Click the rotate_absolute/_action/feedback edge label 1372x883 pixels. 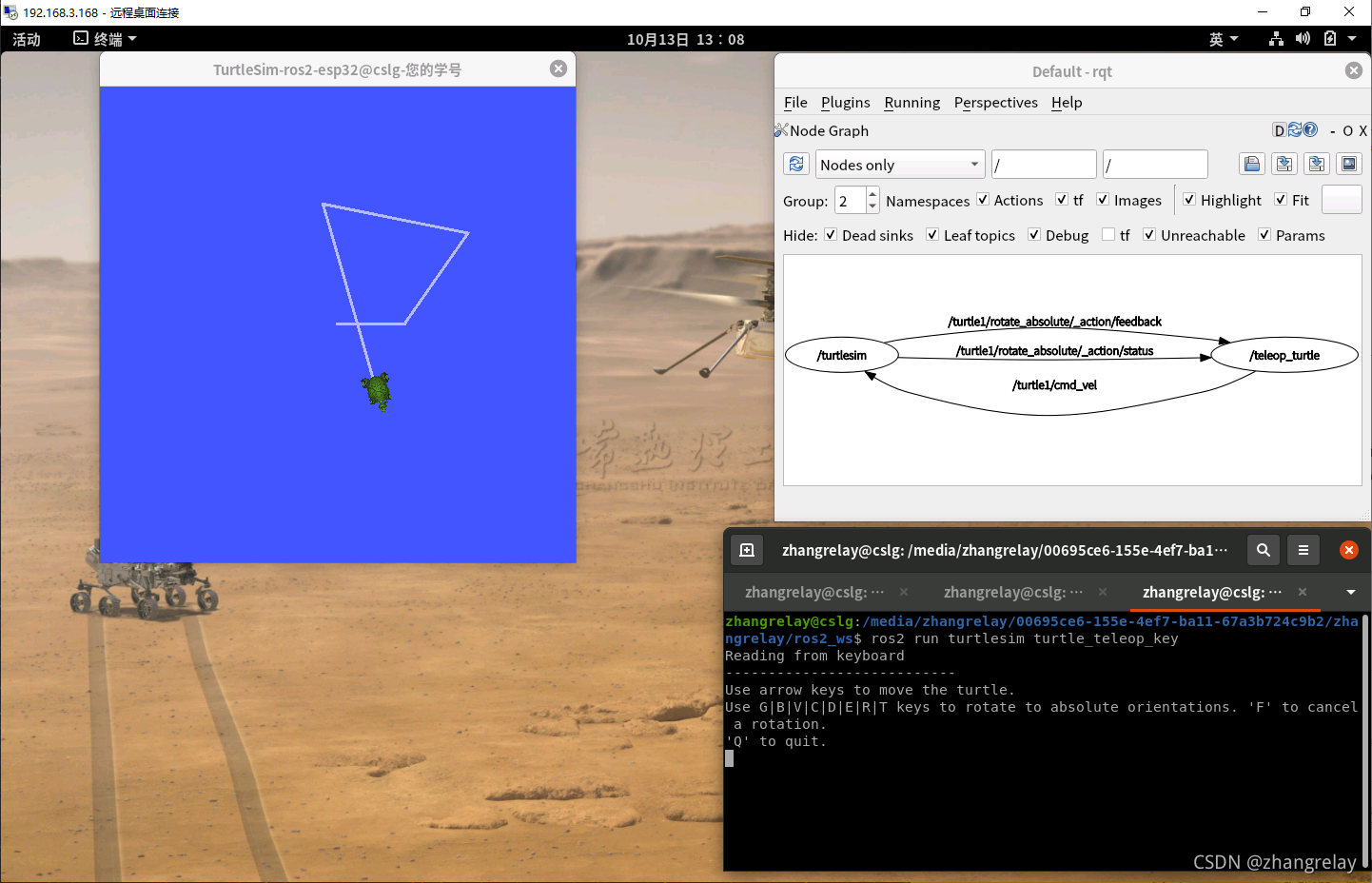1054,322
